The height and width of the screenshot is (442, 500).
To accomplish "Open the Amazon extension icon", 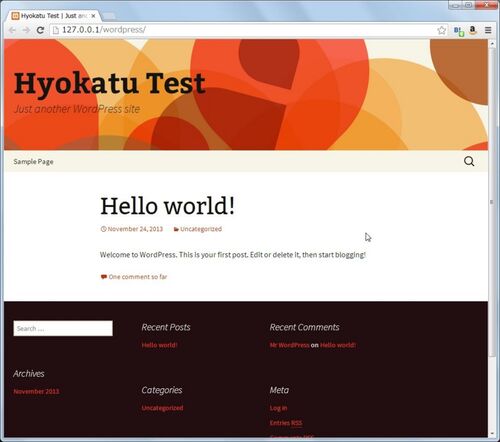I will point(473,31).
